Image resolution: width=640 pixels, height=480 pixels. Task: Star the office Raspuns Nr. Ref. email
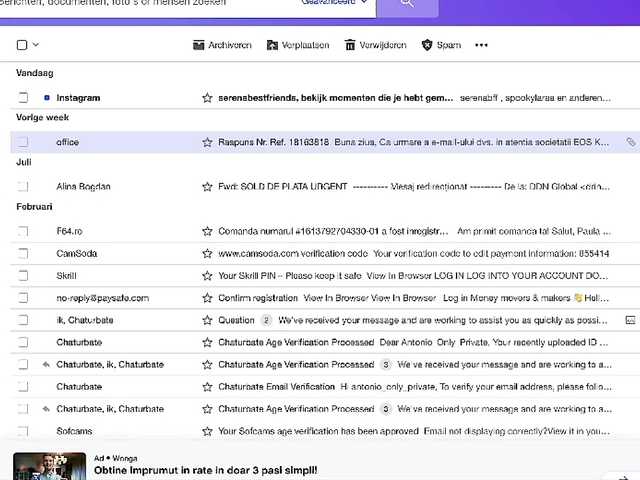pyautogui.click(x=207, y=142)
